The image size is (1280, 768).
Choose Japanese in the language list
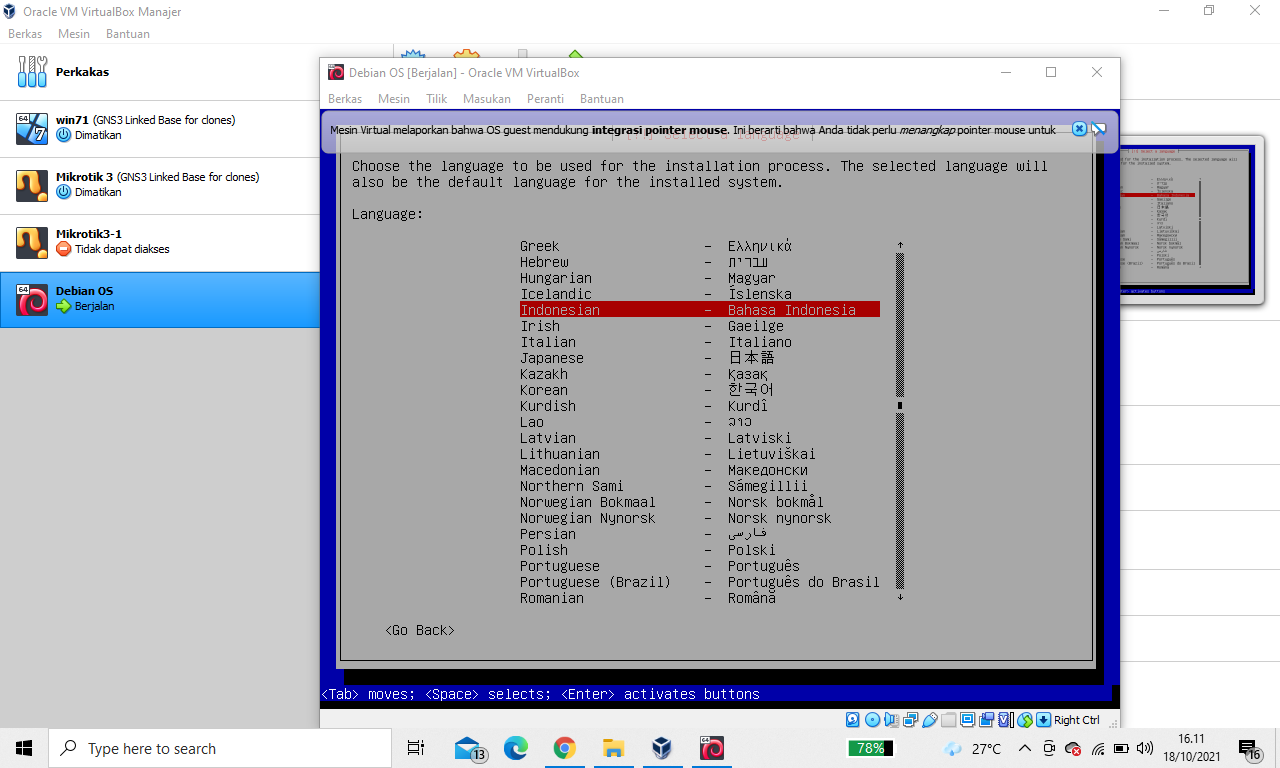tap(699, 358)
